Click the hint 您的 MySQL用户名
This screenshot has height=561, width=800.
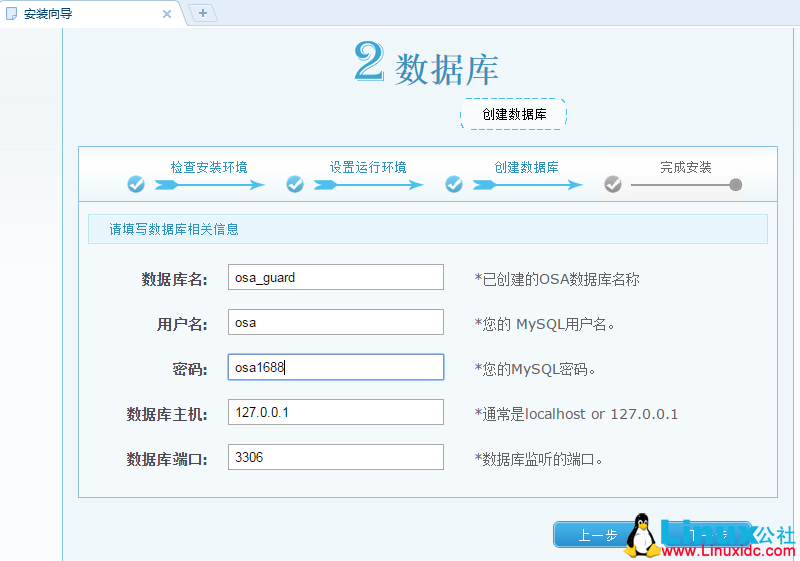544,324
